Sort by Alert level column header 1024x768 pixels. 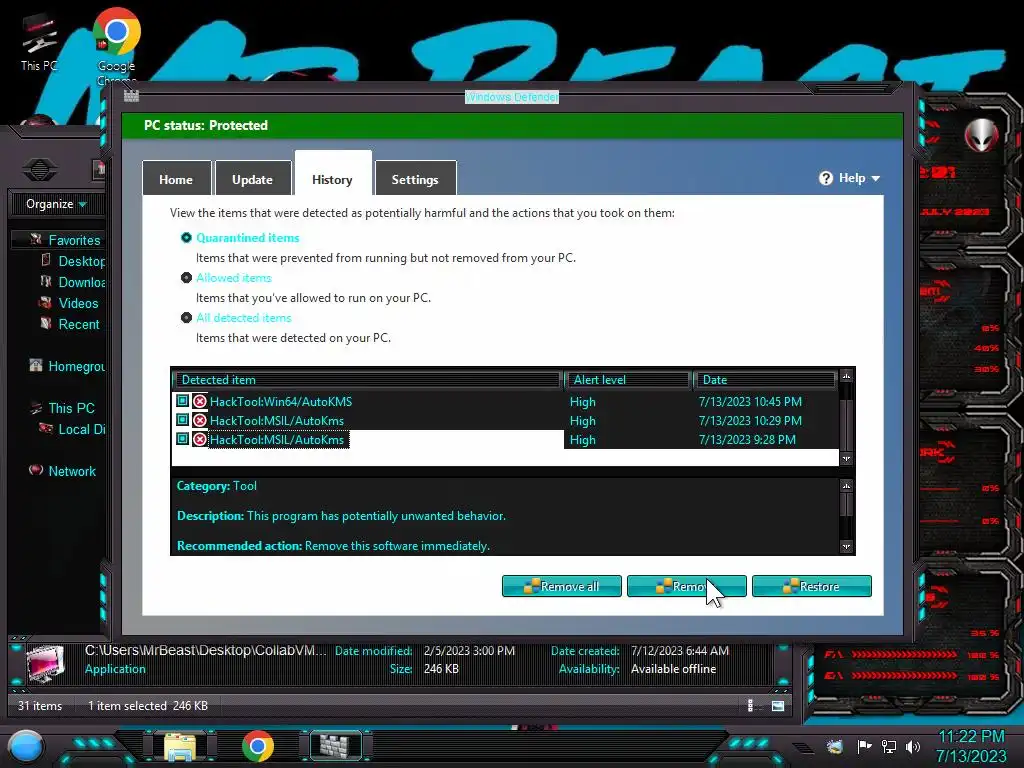pos(629,379)
